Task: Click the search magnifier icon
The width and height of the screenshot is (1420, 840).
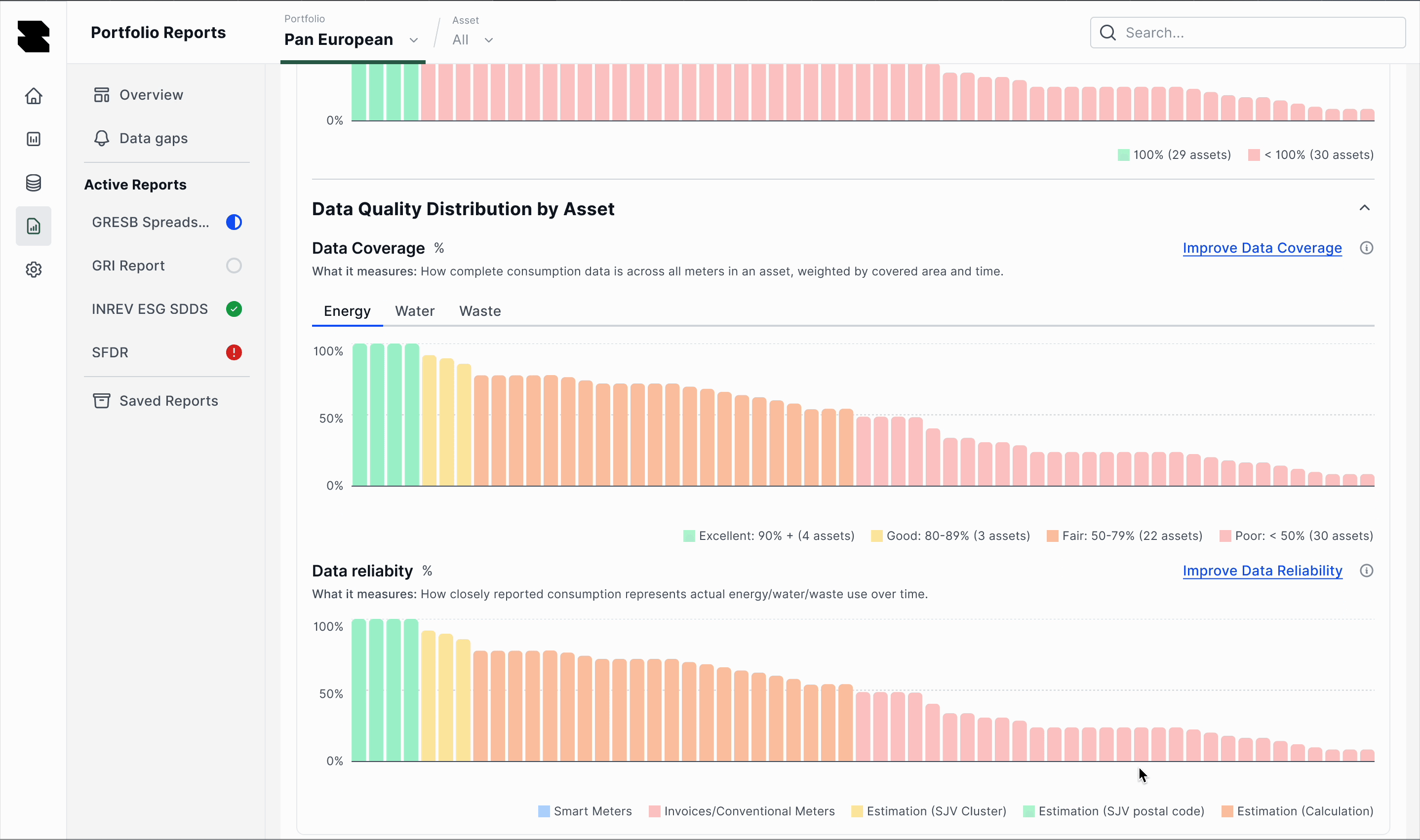Action: (x=1108, y=33)
